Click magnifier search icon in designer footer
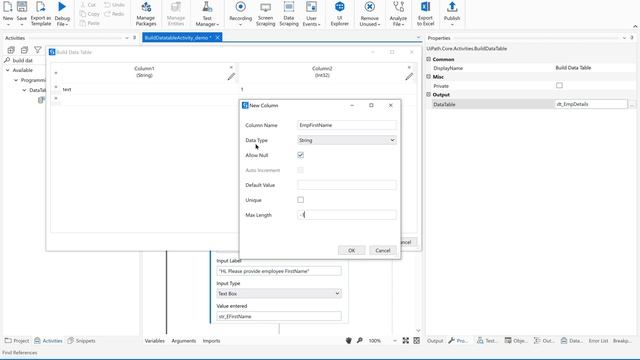Screen dimensions: 640x360 pos(360,340)
